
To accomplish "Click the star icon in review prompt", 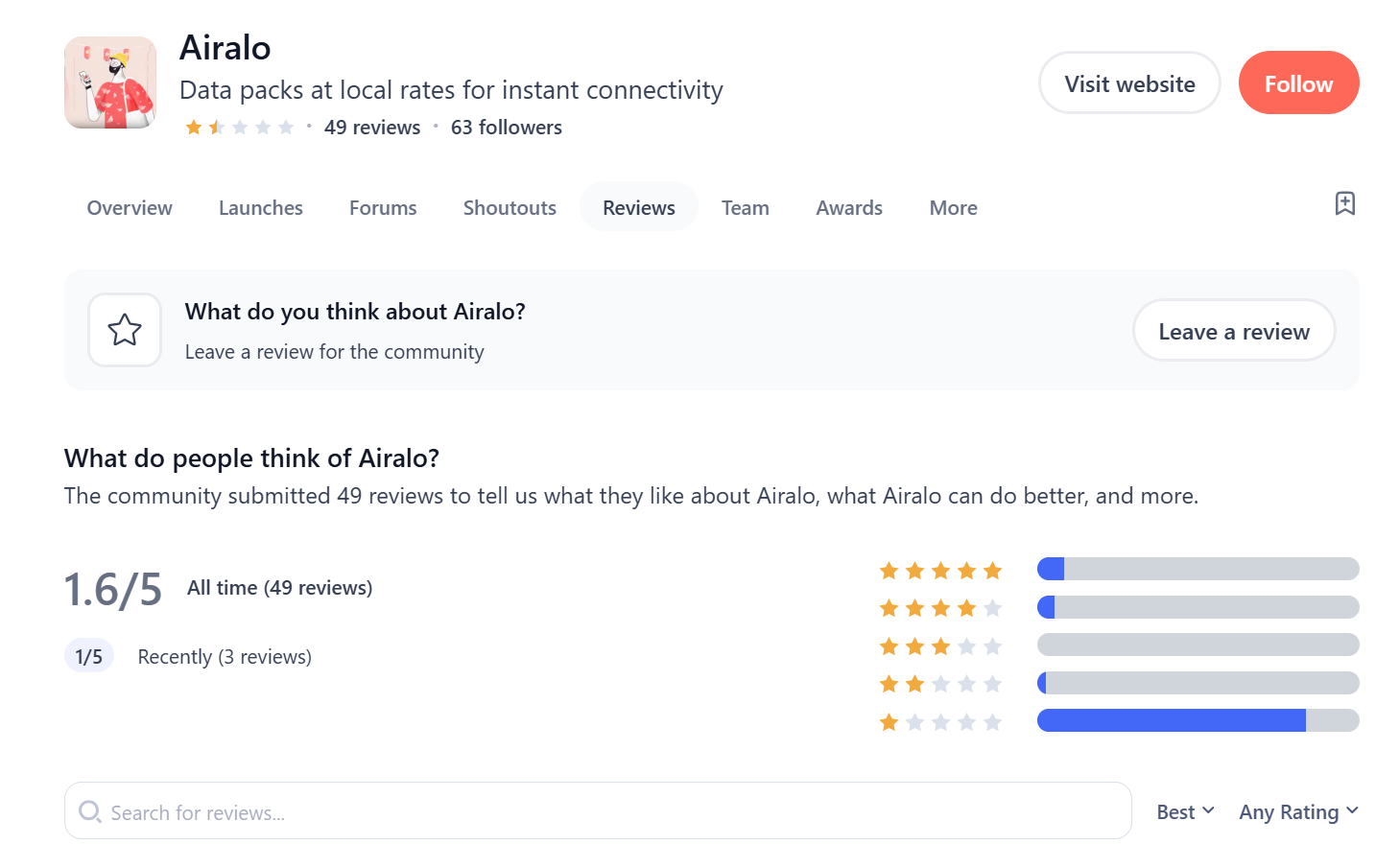I will pyautogui.click(x=125, y=330).
